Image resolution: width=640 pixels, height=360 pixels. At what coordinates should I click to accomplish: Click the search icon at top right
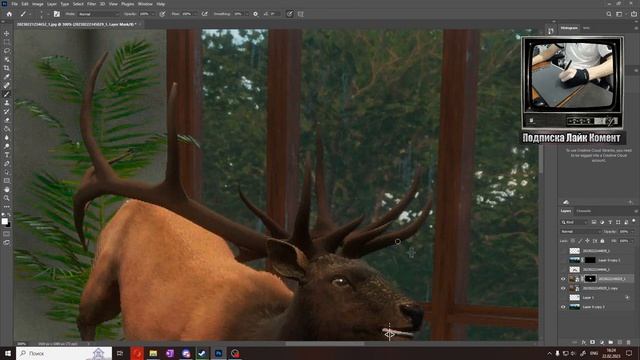coord(609,14)
